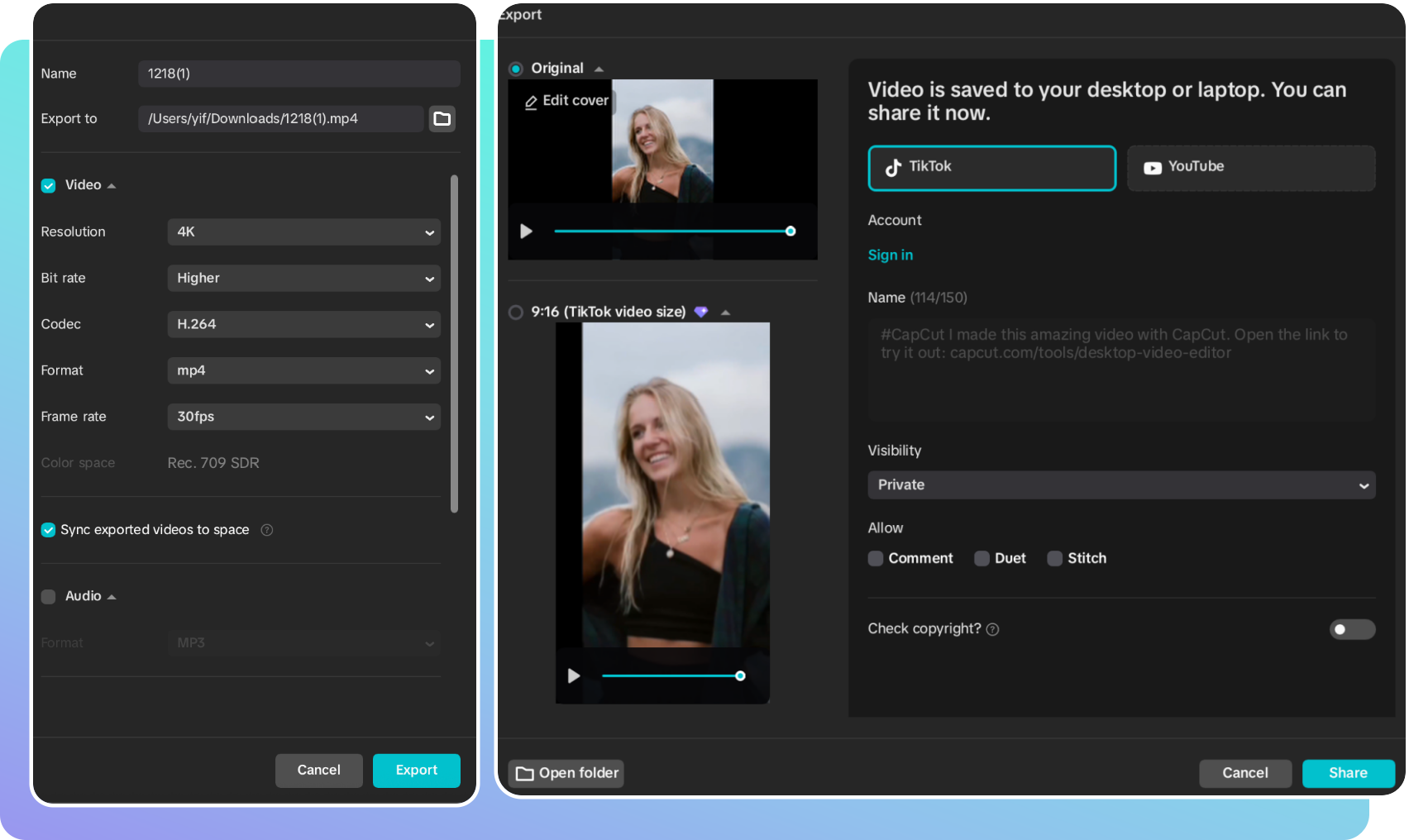Click the Sign in link

(x=891, y=255)
